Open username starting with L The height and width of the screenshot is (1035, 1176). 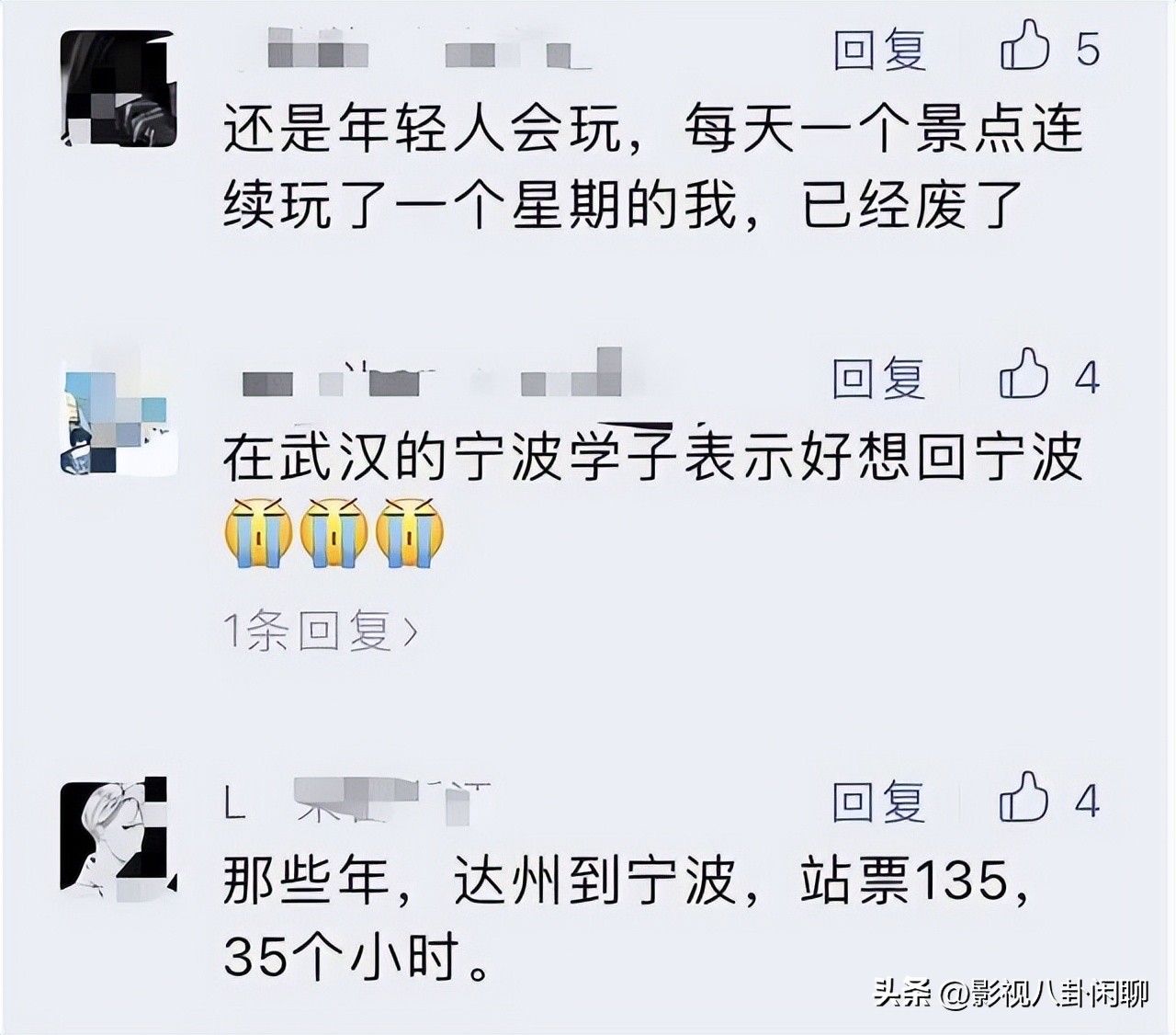click(359, 800)
